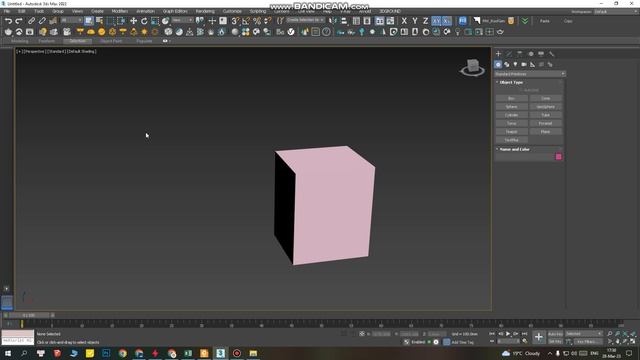Collapse the Object Type rollout
This screenshot has width=640, height=360.
(511, 82)
